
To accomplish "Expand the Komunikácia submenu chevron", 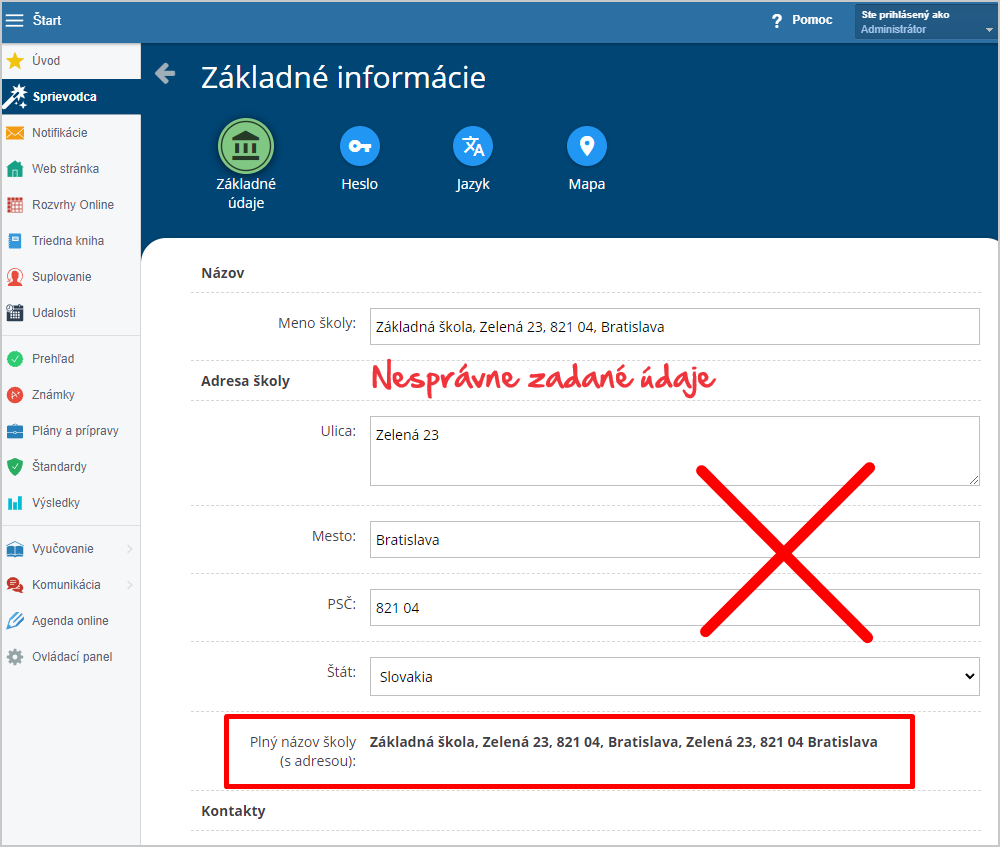I will click(129, 585).
